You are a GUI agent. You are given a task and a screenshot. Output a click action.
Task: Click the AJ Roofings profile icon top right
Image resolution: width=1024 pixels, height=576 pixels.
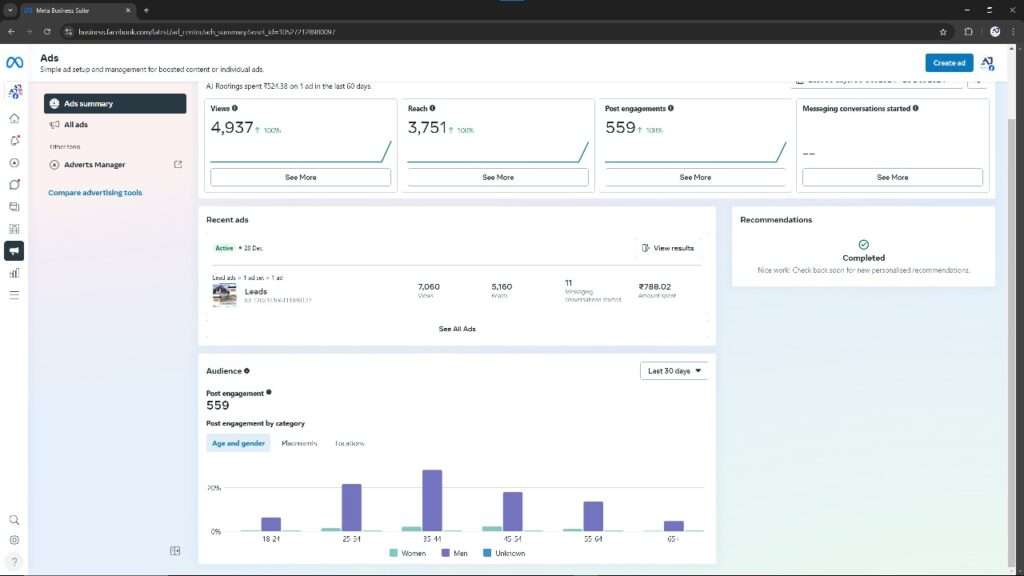987,63
